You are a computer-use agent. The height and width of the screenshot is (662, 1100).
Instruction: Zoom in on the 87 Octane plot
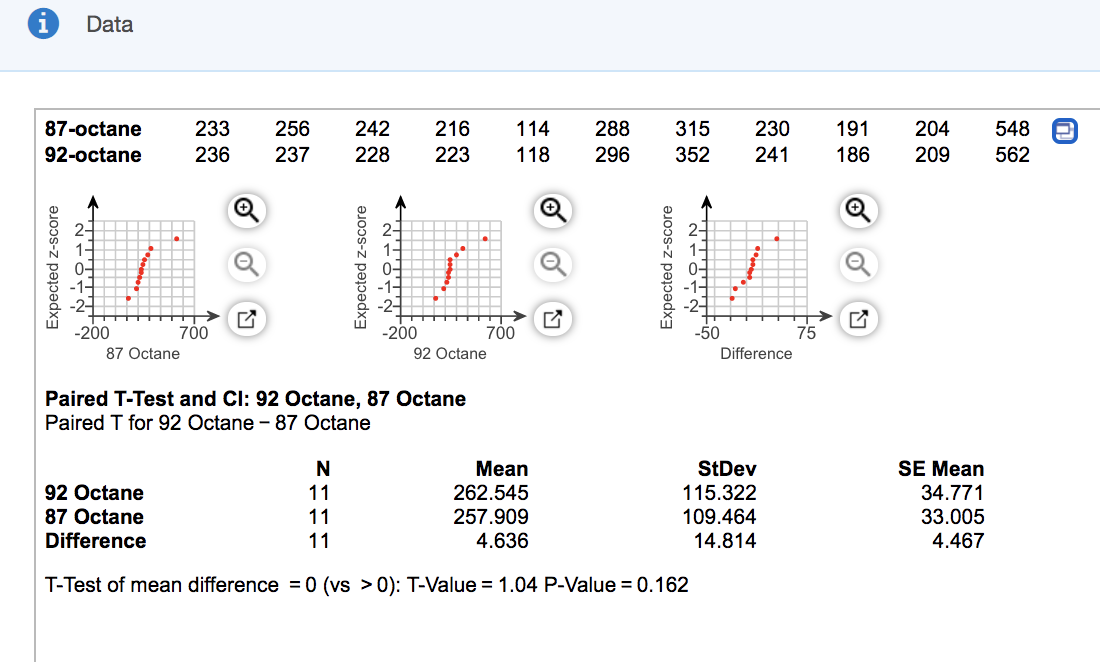tap(246, 210)
